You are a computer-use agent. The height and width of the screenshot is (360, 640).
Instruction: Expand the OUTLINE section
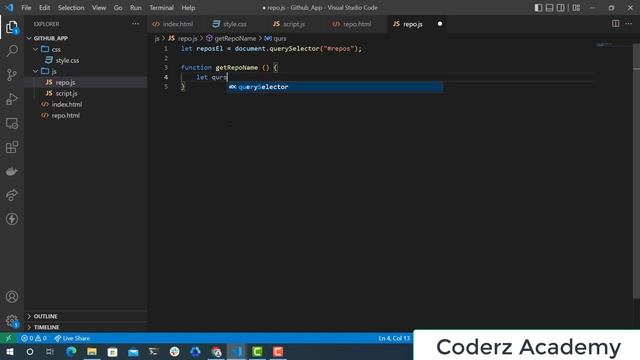(45, 316)
